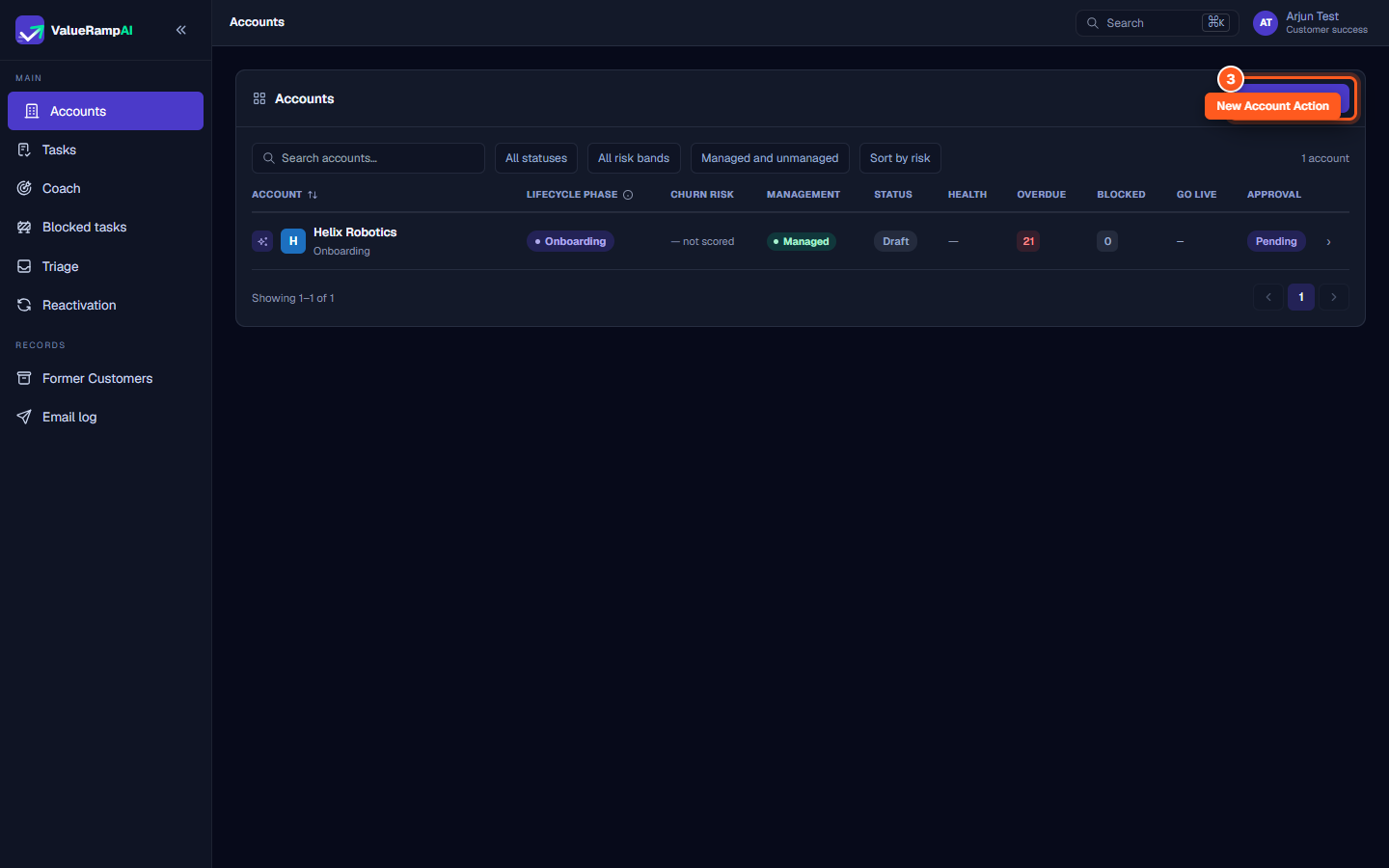Open Email log page
This screenshot has width=1389, height=868.
(x=105, y=417)
